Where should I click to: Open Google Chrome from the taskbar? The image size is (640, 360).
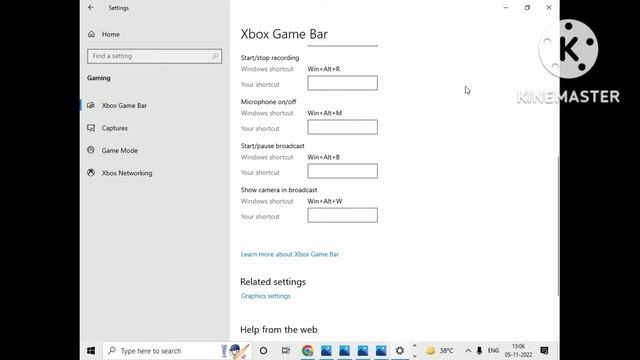[307, 351]
